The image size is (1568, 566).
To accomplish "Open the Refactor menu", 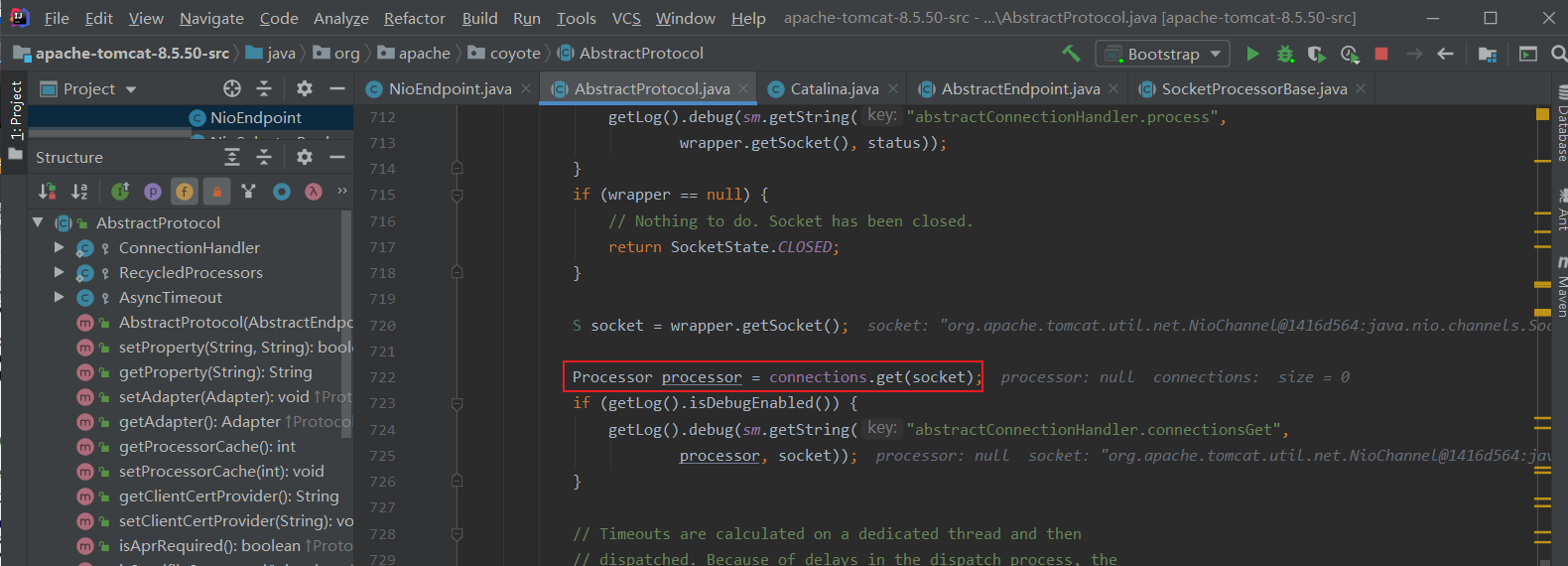I will click(415, 18).
